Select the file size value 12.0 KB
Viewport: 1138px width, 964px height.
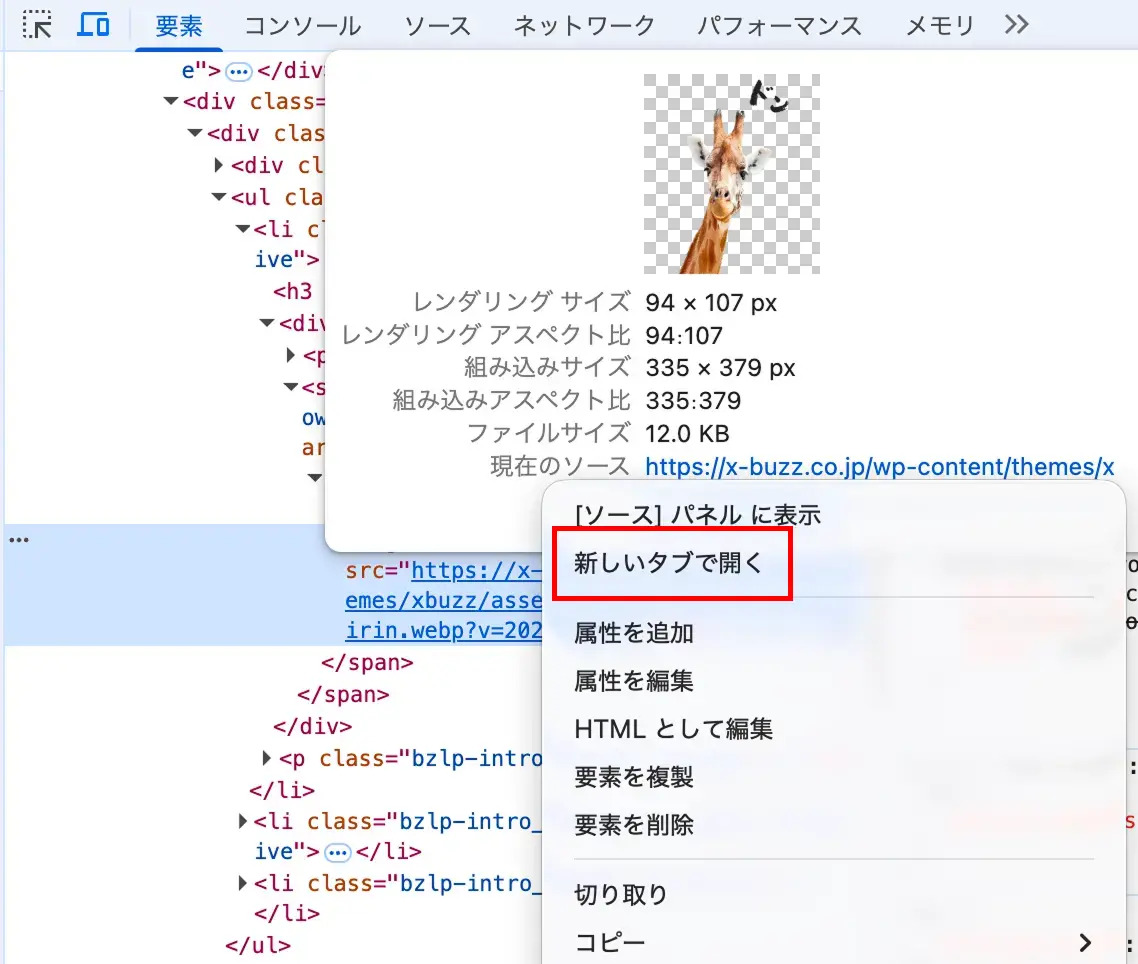pyautogui.click(x=687, y=433)
